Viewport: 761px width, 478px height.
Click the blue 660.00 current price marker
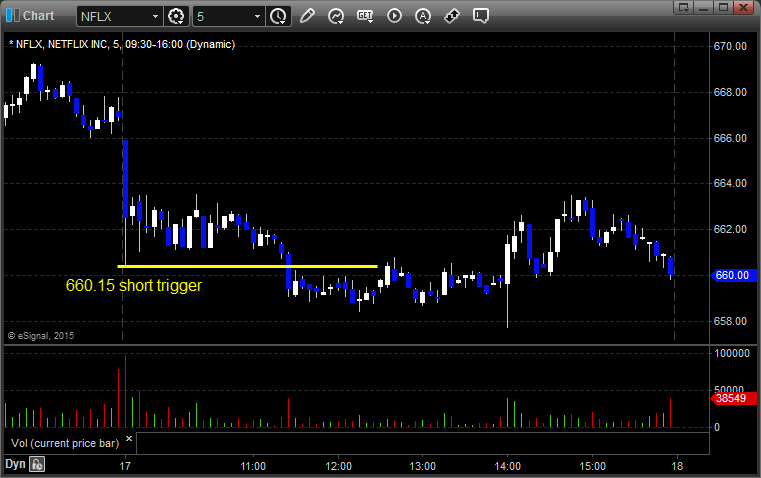733,275
